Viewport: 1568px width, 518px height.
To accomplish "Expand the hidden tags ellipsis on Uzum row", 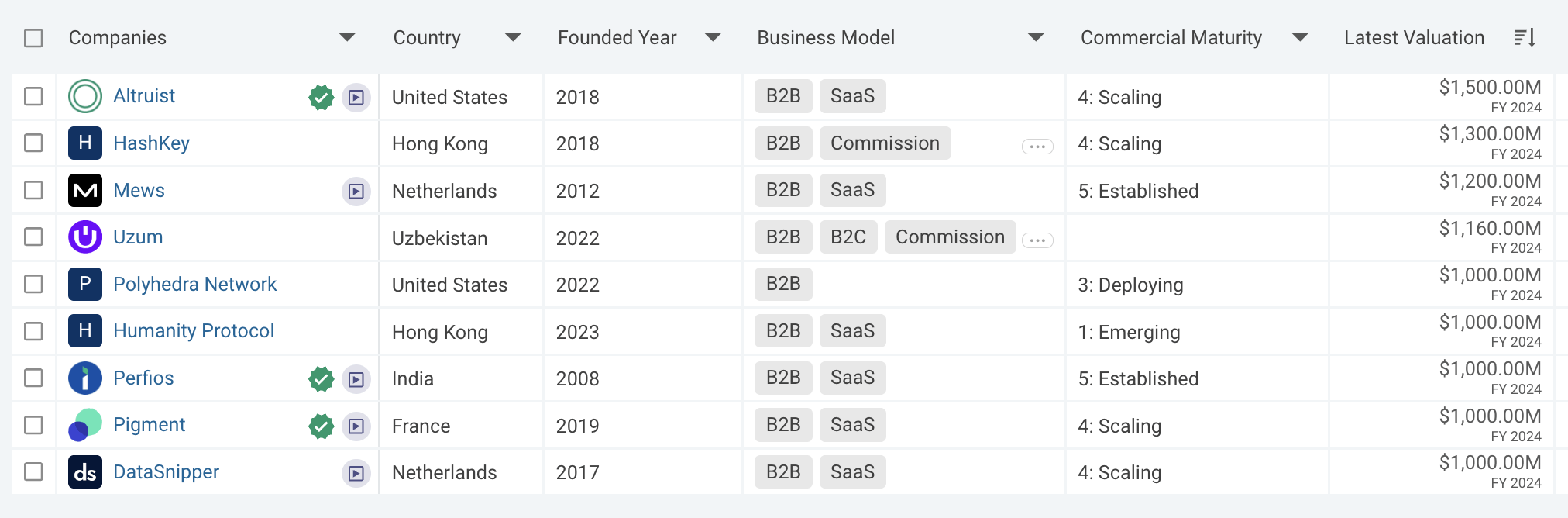I will (x=1038, y=240).
